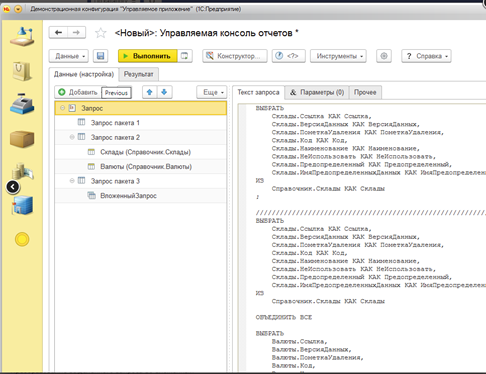Click the back arrow navigation button
The height and width of the screenshot is (374, 486).
pyautogui.click(x=58, y=32)
